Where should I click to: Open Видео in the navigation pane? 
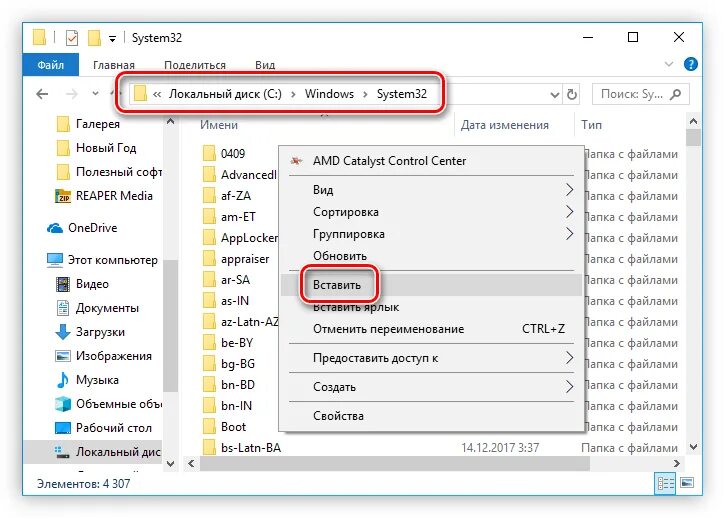(x=82, y=284)
